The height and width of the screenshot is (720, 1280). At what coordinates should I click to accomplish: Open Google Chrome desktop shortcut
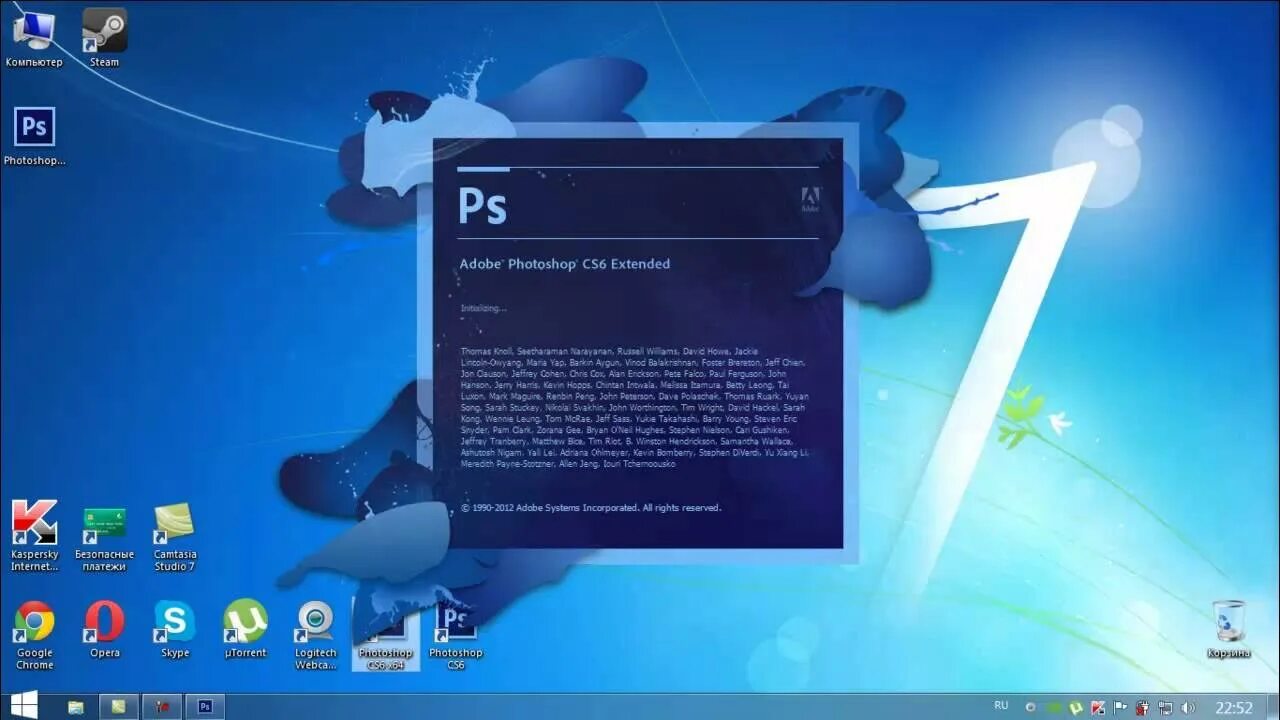34,635
